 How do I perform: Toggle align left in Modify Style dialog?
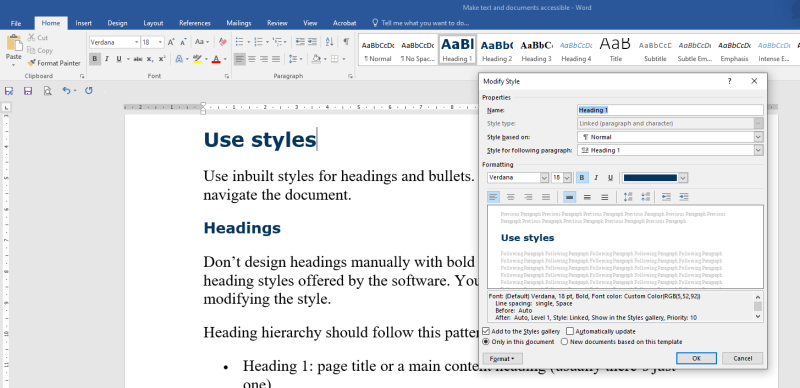493,197
